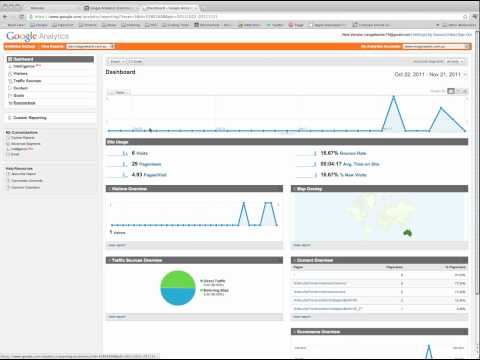Click the Bounce Rate sparkline icon
480x360 pixels.
click(x=306, y=153)
